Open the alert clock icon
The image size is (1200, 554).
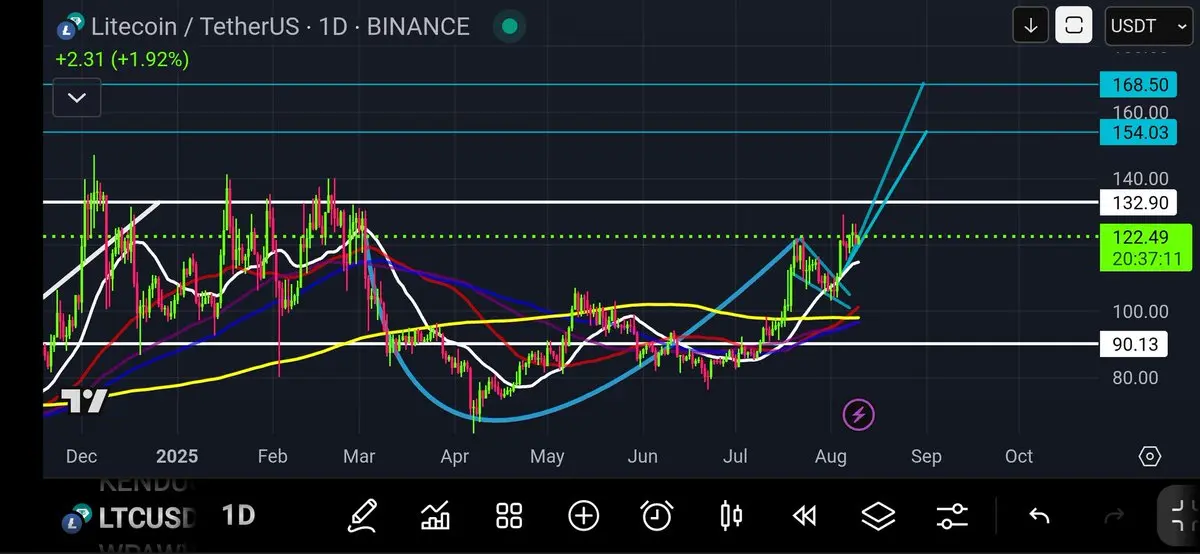point(656,516)
